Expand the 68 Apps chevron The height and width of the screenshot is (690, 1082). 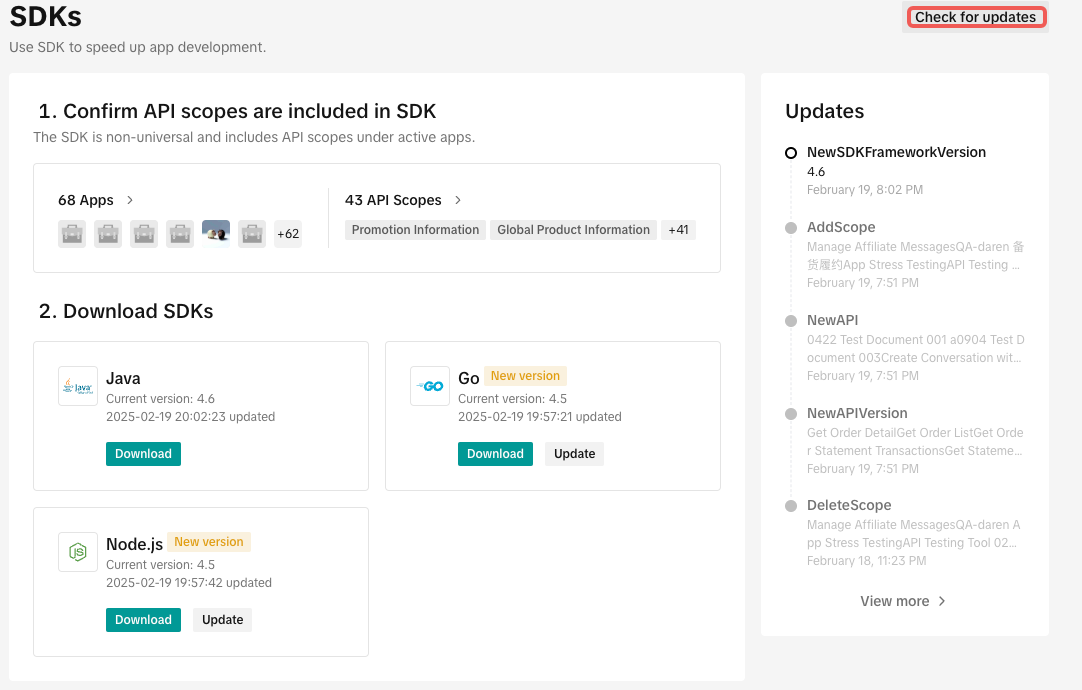130,200
